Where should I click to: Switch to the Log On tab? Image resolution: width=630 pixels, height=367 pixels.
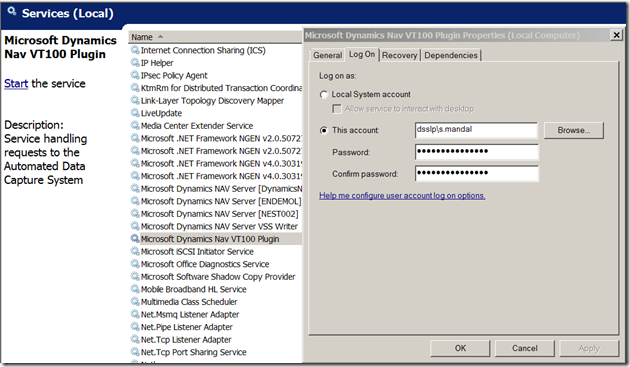point(362,54)
